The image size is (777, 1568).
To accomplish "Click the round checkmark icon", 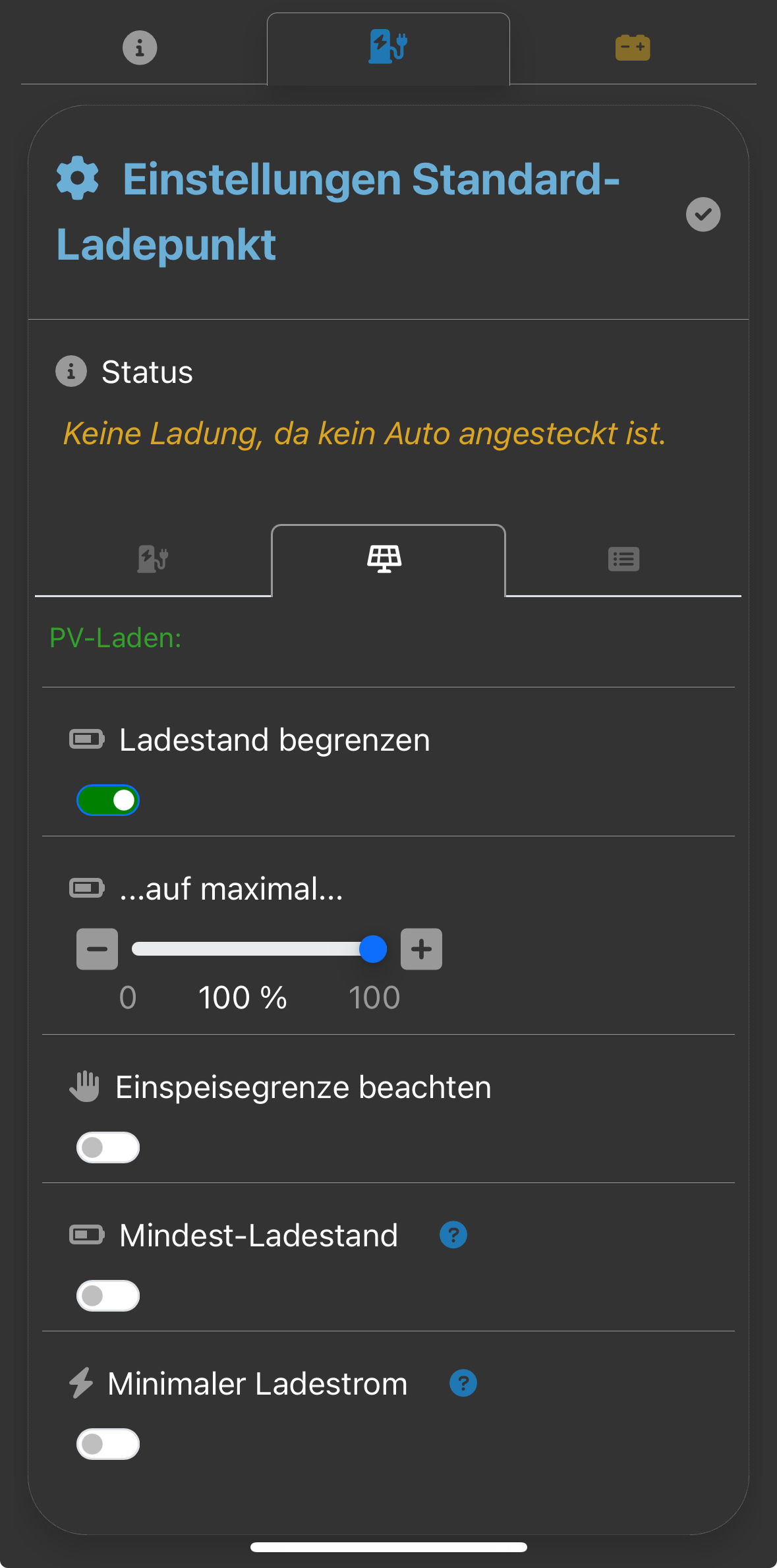I will pos(703,214).
